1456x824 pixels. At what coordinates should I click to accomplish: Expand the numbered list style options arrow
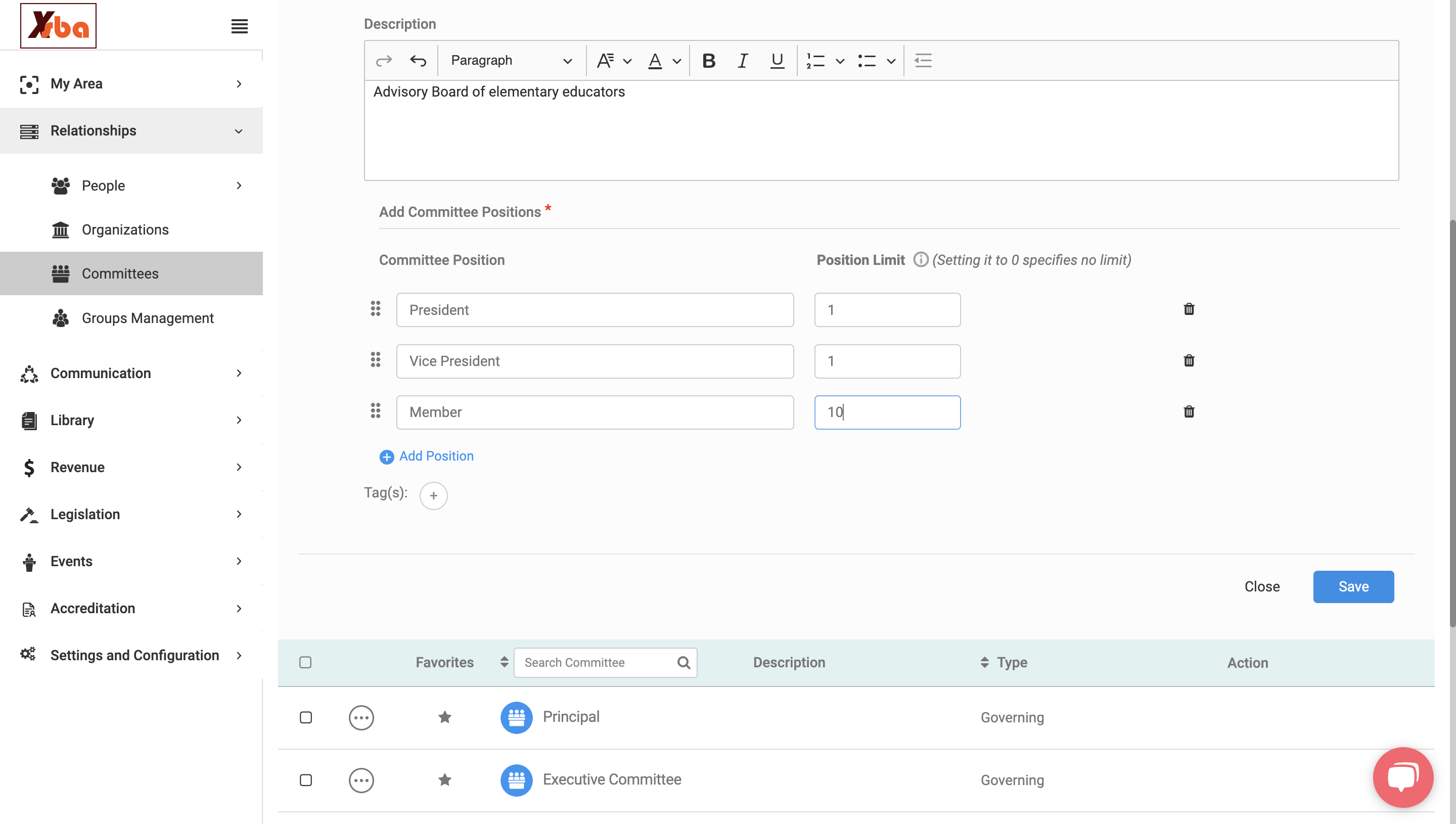pyautogui.click(x=840, y=61)
